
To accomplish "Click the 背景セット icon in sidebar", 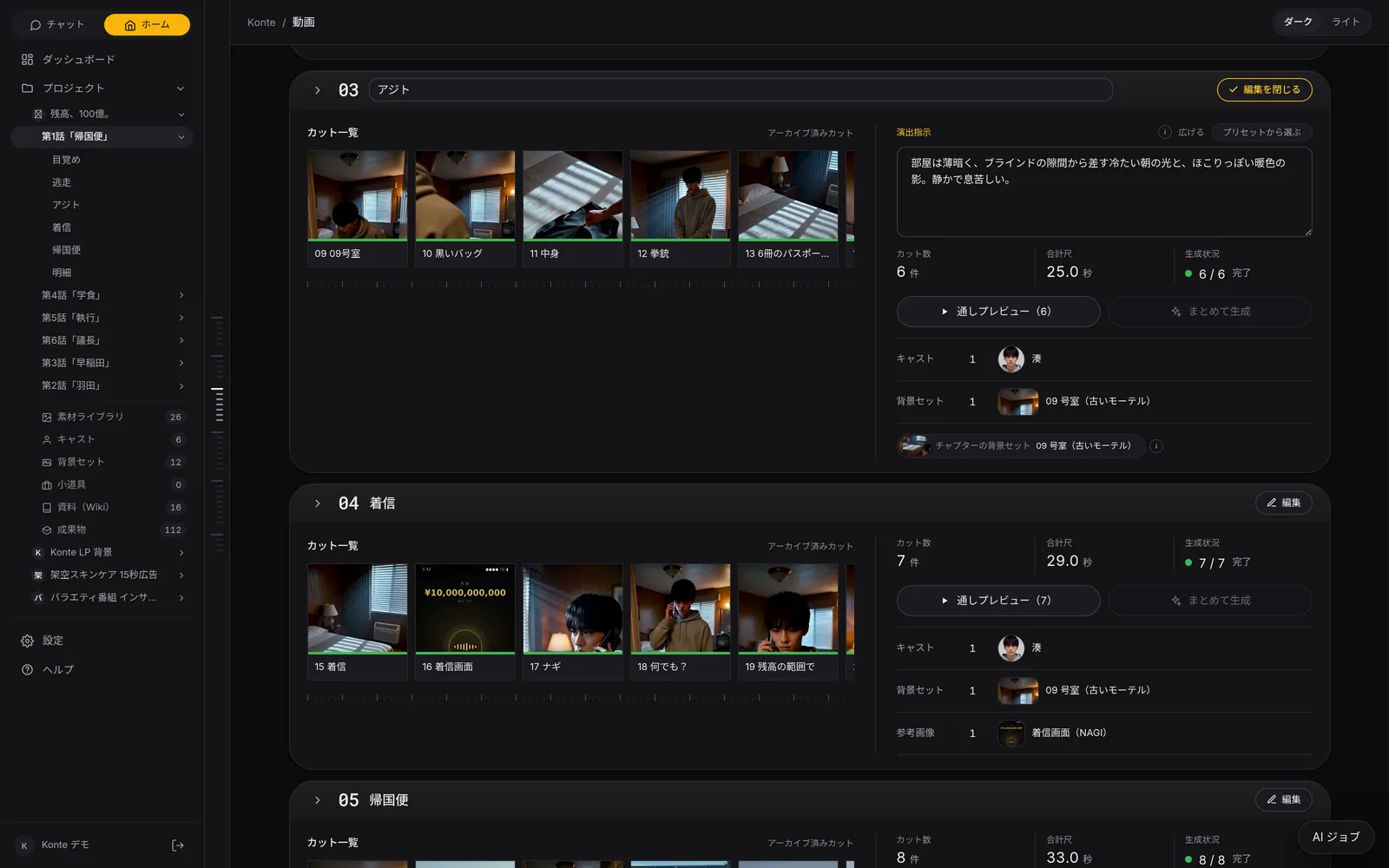I will click(47, 463).
